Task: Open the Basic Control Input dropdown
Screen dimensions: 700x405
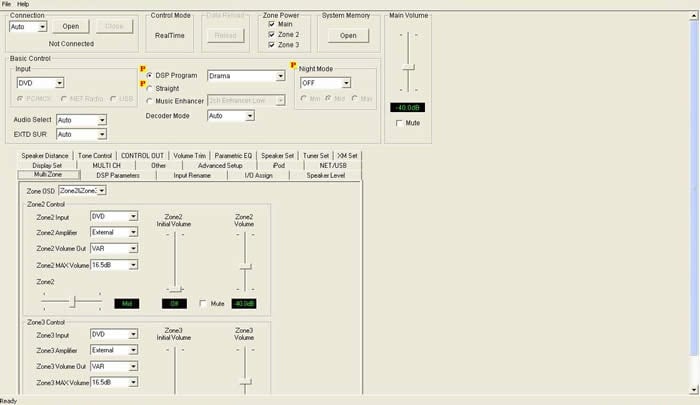Action: (x=59, y=83)
